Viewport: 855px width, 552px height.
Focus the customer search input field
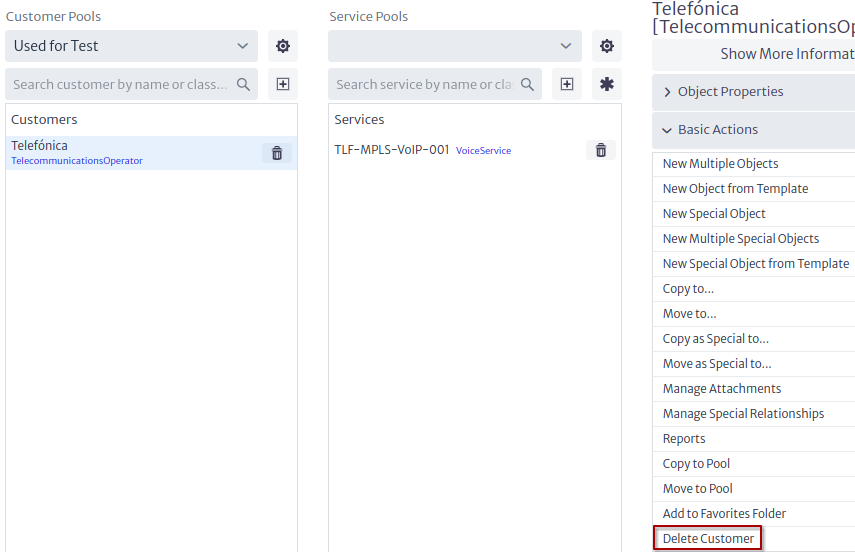(120, 85)
